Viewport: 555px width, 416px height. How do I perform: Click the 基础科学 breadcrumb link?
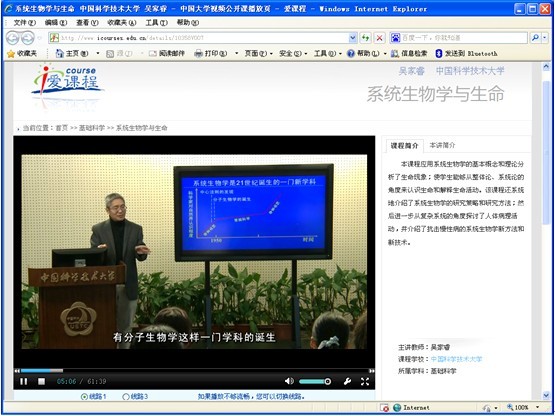[x=92, y=128]
